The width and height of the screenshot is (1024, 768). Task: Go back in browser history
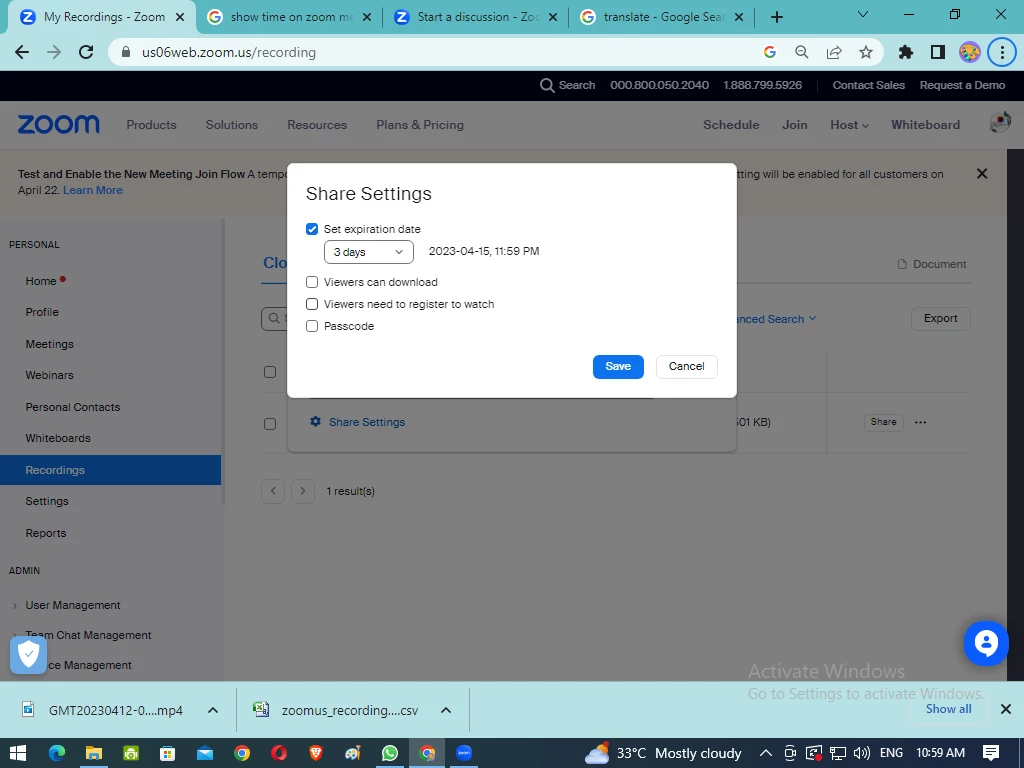pos(22,52)
